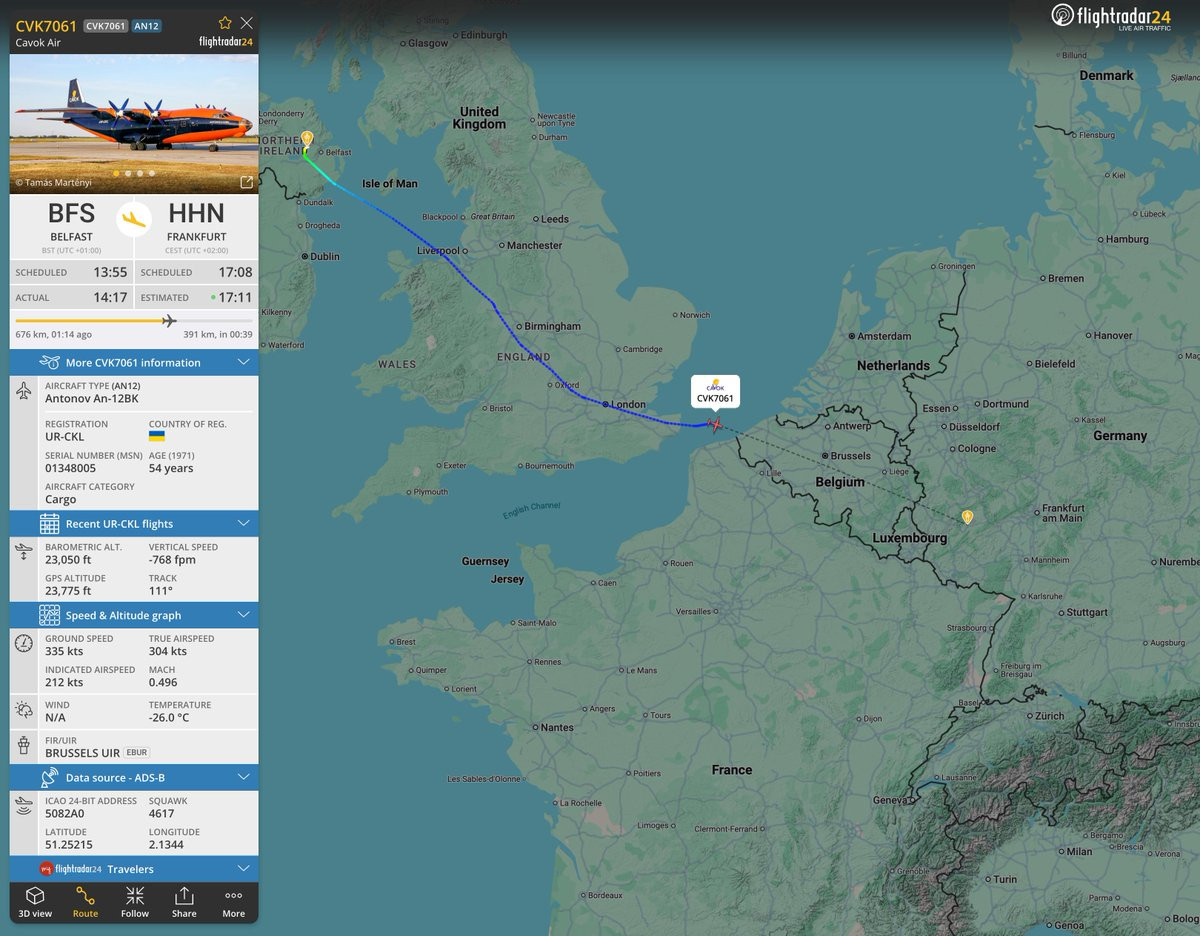1200x936 pixels.
Task: Click the wind and temperature weather icon
Action: [24, 710]
